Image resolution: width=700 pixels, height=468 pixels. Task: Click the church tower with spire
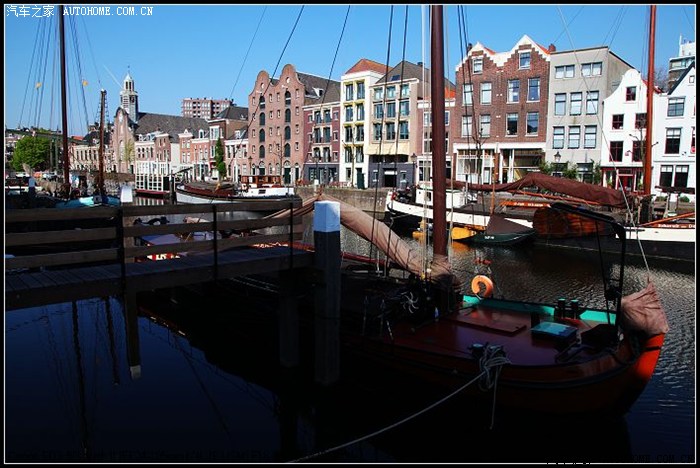pyautogui.click(x=129, y=97)
